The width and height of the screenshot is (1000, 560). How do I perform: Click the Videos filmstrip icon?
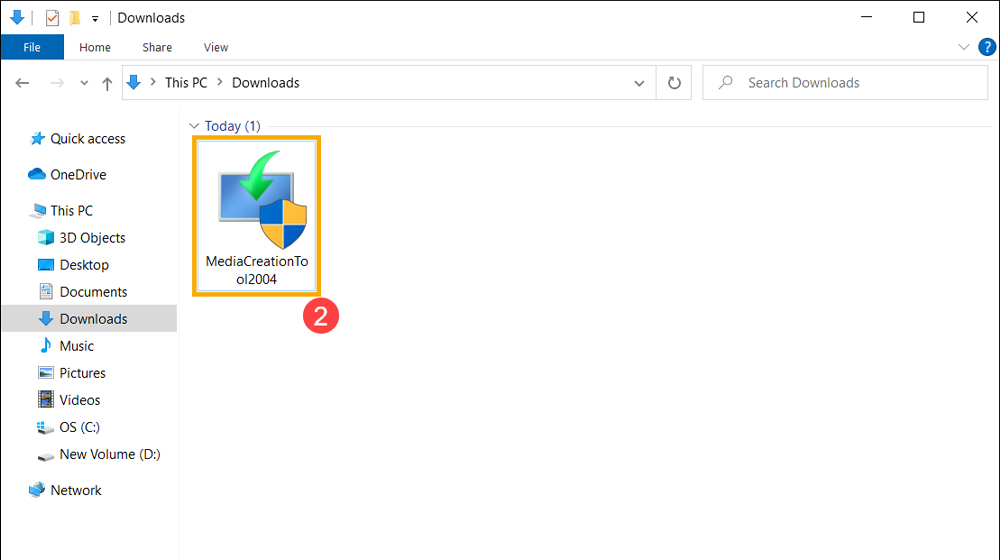tap(46, 399)
